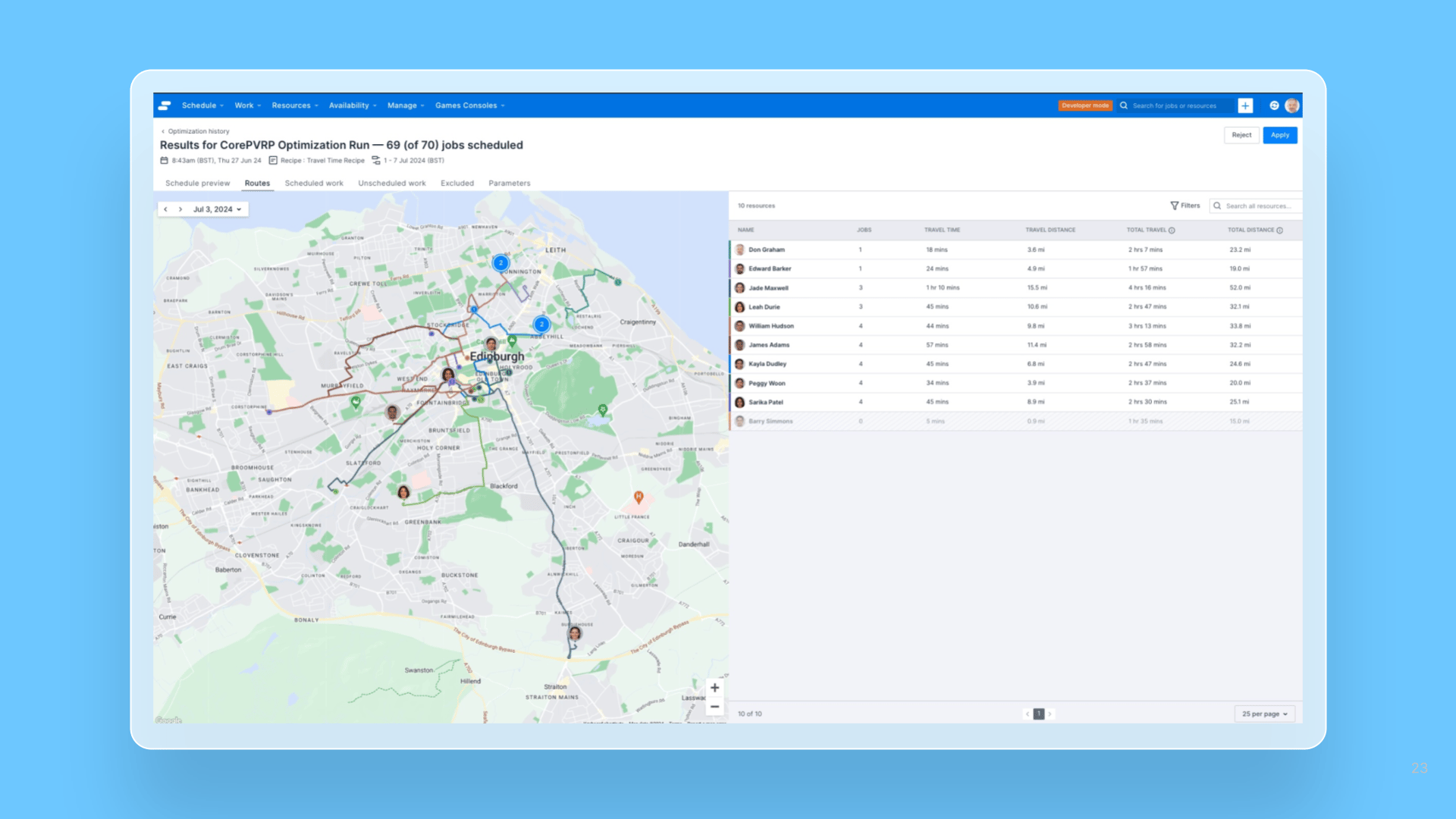The width and height of the screenshot is (1456, 819).
Task: Open the user profile avatar in the top bar
Action: (1292, 105)
